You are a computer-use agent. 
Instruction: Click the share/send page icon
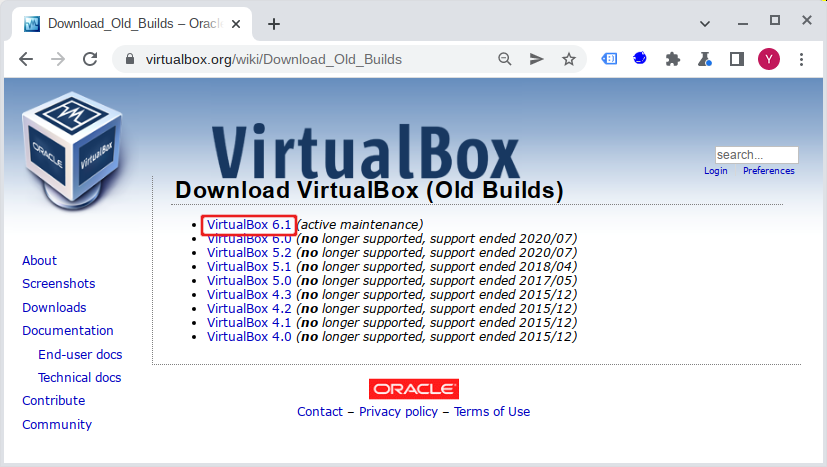point(536,59)
